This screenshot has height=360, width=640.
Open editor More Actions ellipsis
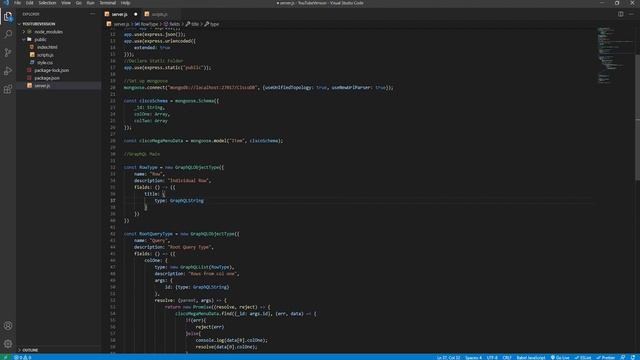631,14
